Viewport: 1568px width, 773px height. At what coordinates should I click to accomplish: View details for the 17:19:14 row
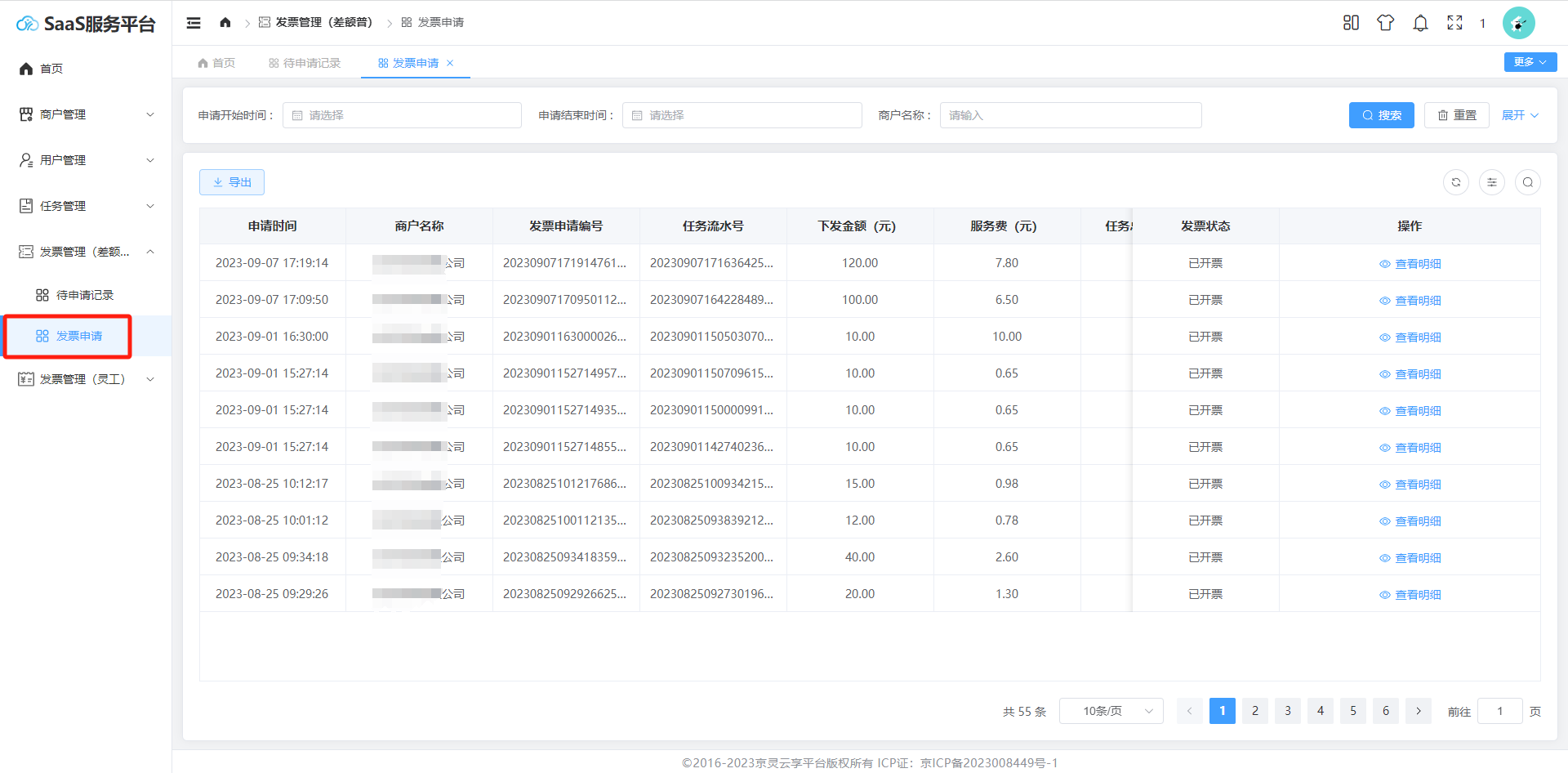1410,264
